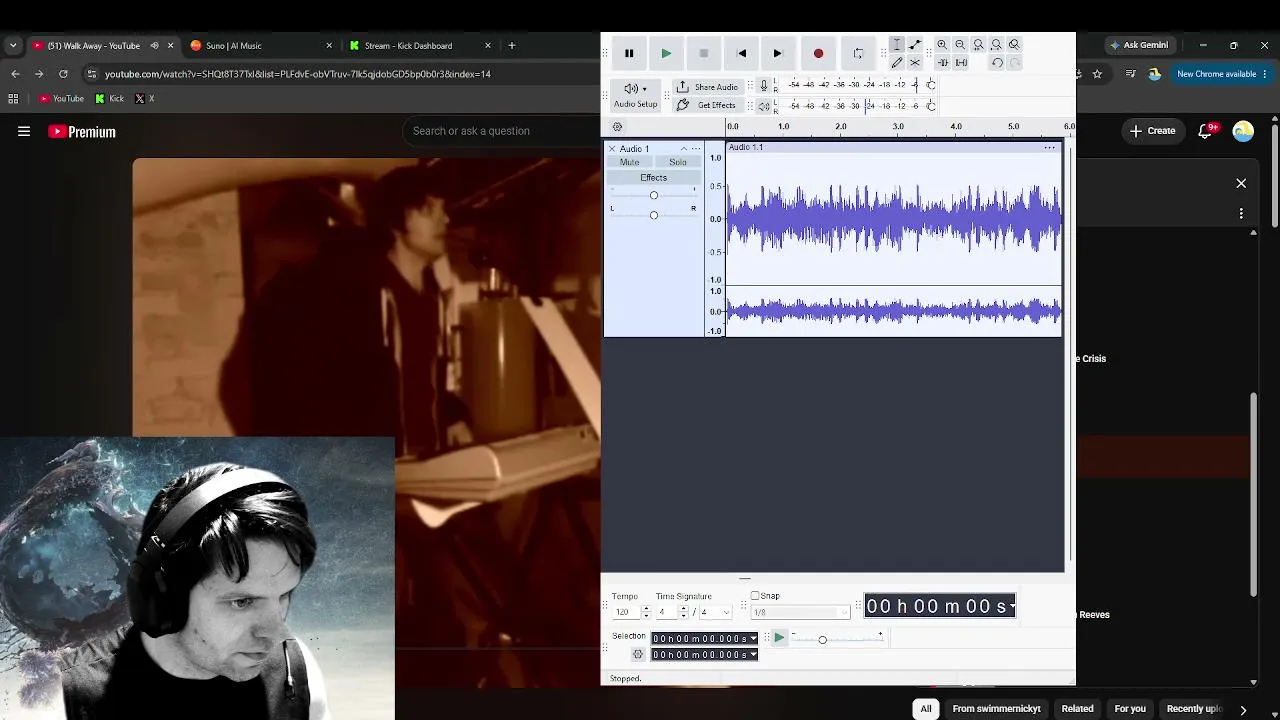This screenshot has height=720, width=1280.
Task: Silence the audio selection
Action: pyautogui.click(x=961, y=62)
